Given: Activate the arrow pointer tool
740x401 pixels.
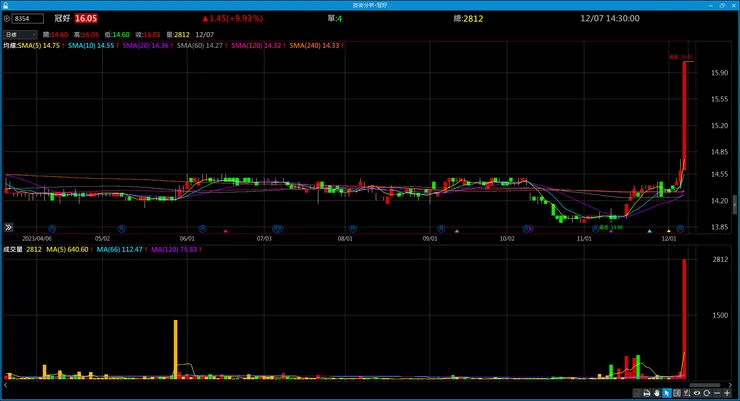Looking at the screenshot, I should [666, 393].
